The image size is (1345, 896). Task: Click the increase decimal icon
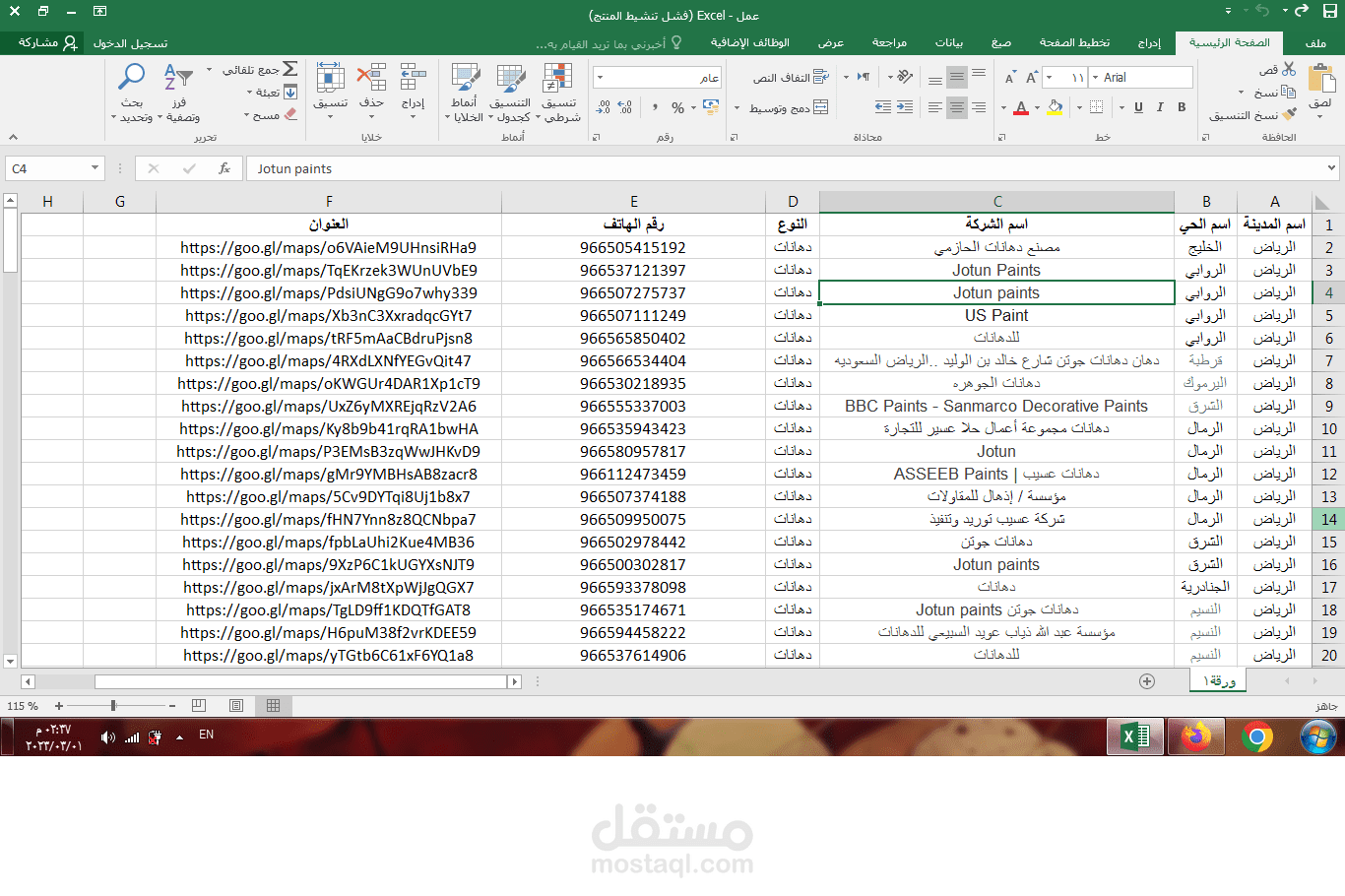tap(625, 107)
